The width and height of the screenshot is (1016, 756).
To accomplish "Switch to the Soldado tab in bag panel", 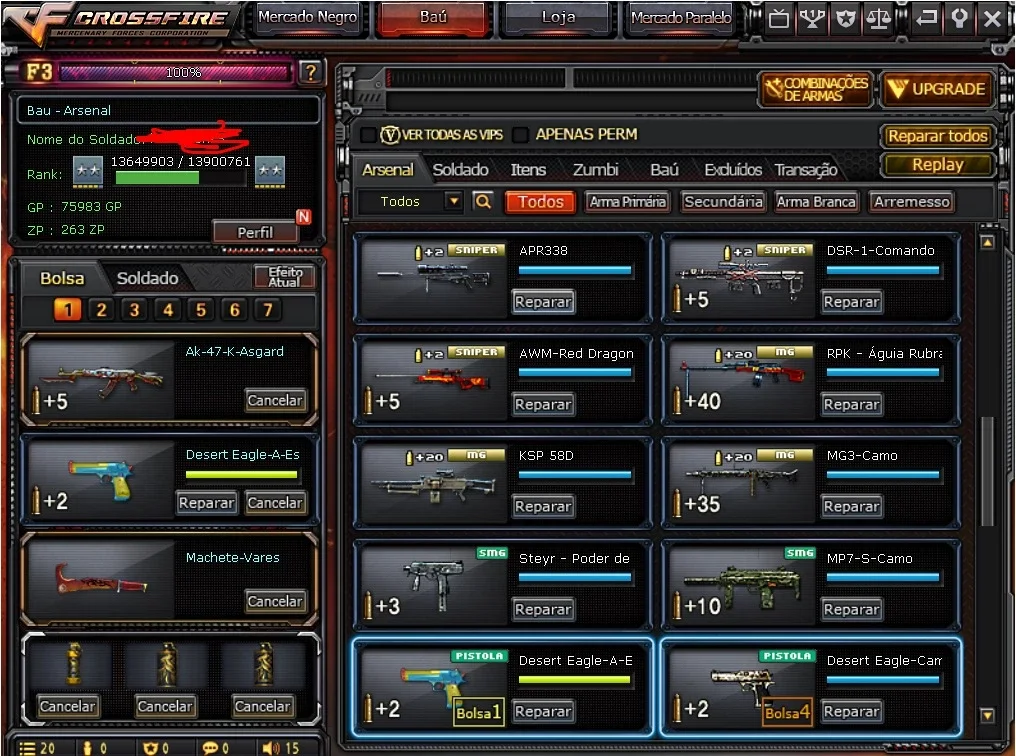I will (x=147, y=278).
